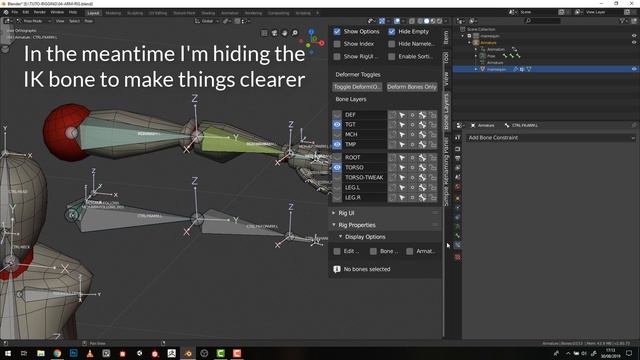This screenshot has width=640, height=360.
Task: Click the Select menu in viewport header
Action: [x=74, y=21]
